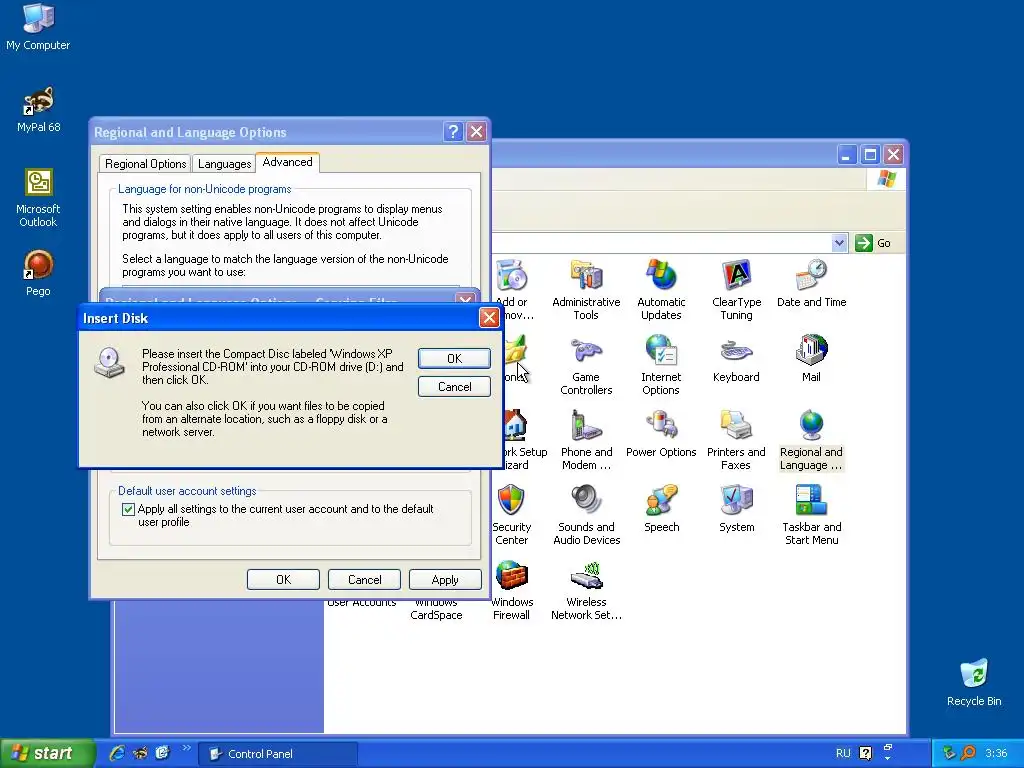Viewport: 1024px width, 768px height.
Task: Click the taskbar clock showing 3:36
Action: 996,753
